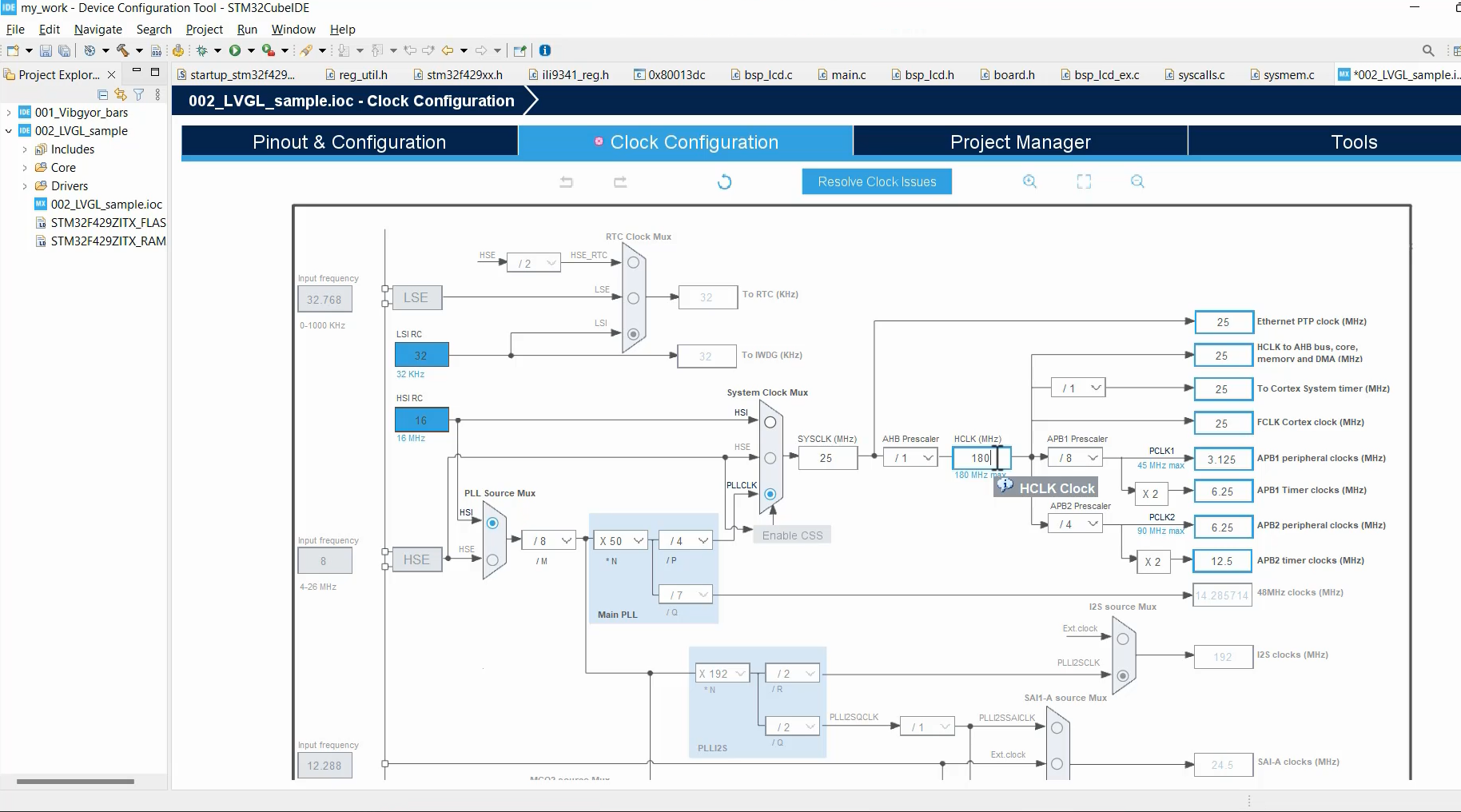
Task: Click the undo arrow above clock diagram
Action: point(566,182)
